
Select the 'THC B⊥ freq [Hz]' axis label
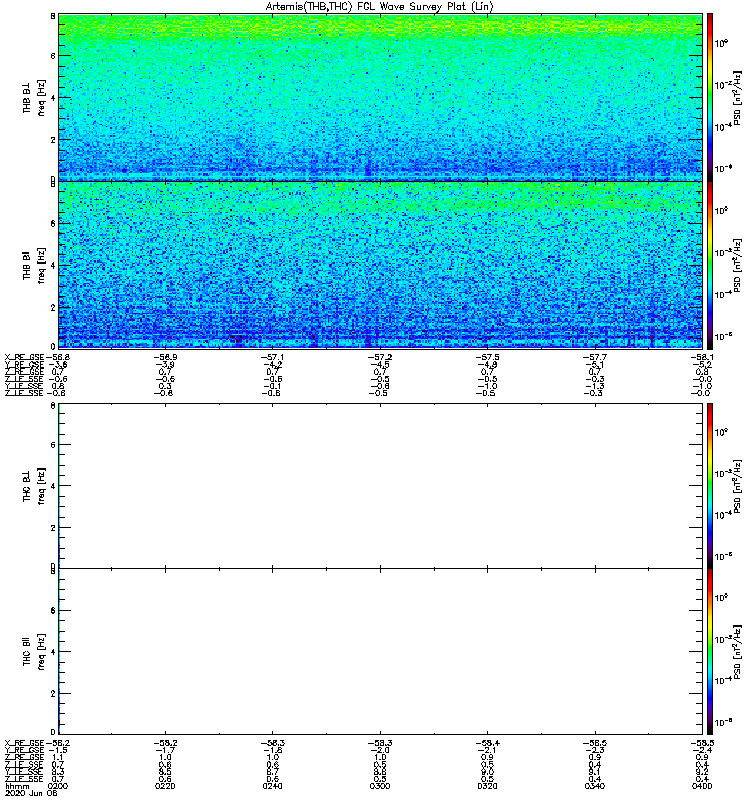click(34, 486)
